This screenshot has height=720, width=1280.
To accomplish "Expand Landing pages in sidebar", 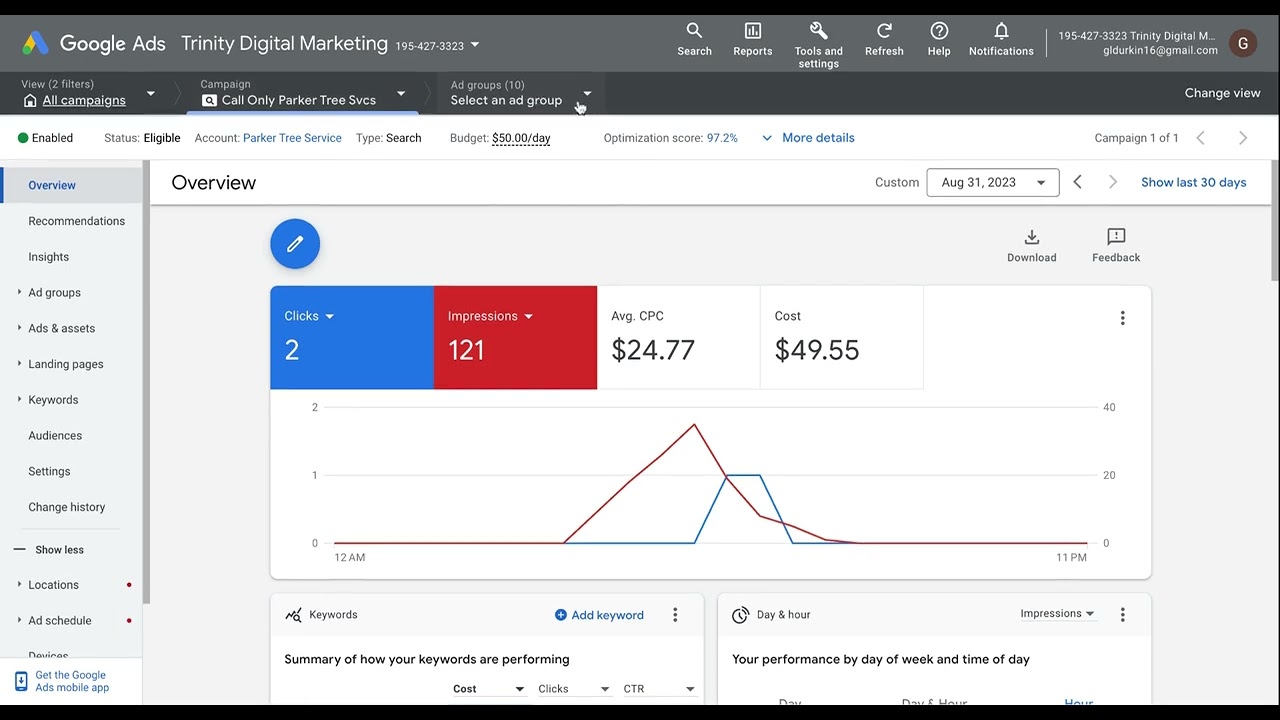I will (x=19, y=364).
